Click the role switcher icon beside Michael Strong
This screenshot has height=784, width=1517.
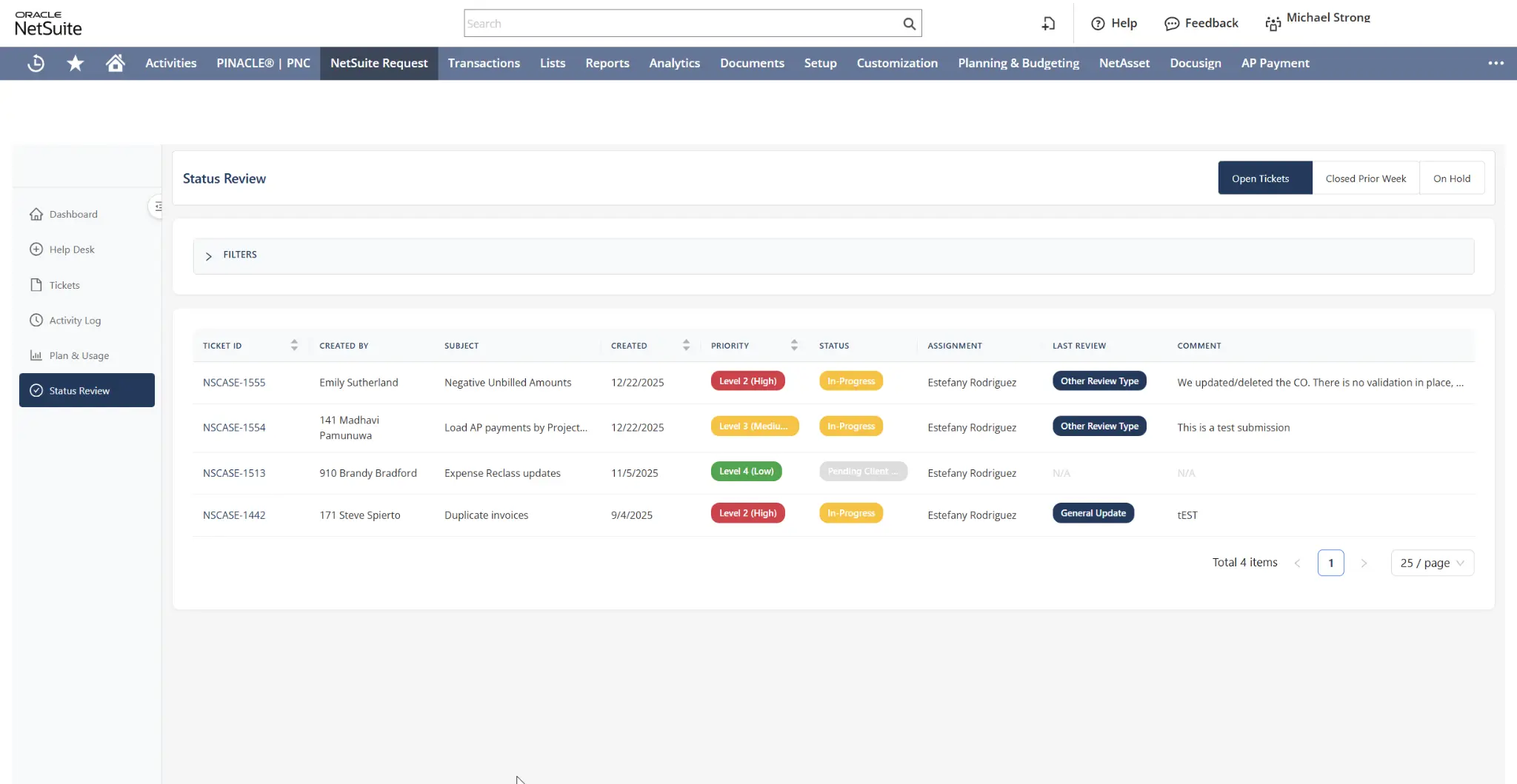point(1273,24)
